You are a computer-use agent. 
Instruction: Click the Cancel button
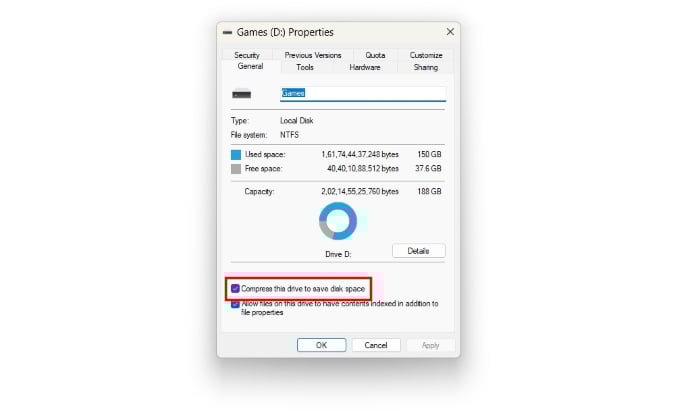pyautogui.click(x=376, y=345)
